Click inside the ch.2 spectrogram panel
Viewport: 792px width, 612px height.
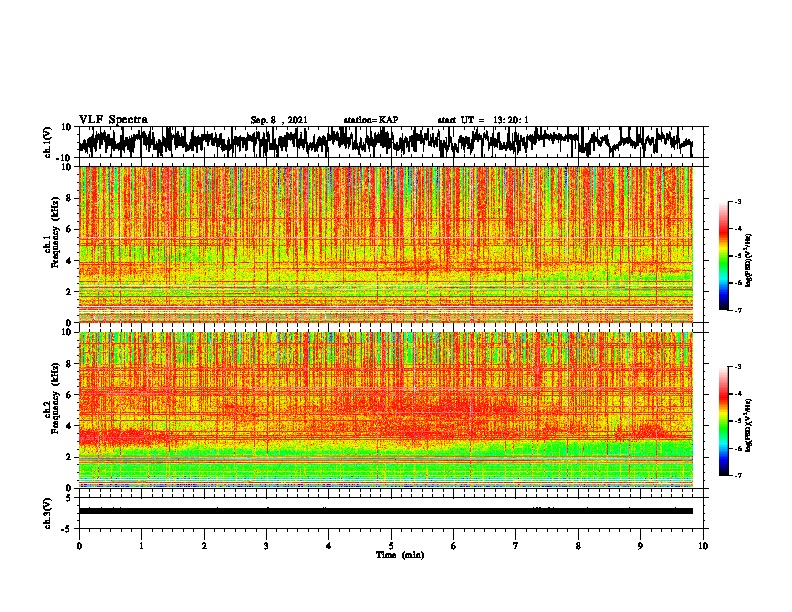385,410
